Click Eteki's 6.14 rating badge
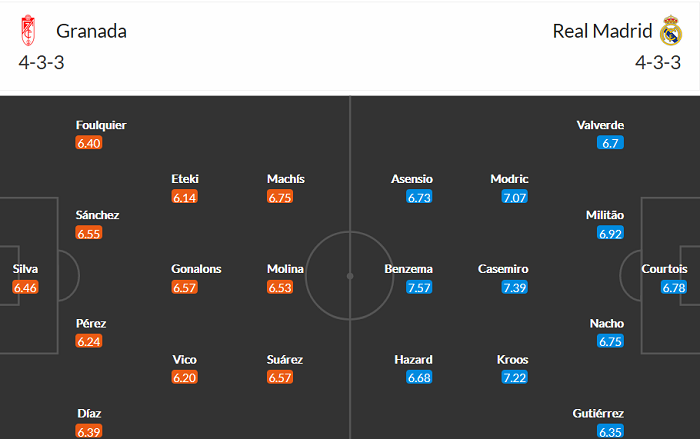 click(185, 198)
